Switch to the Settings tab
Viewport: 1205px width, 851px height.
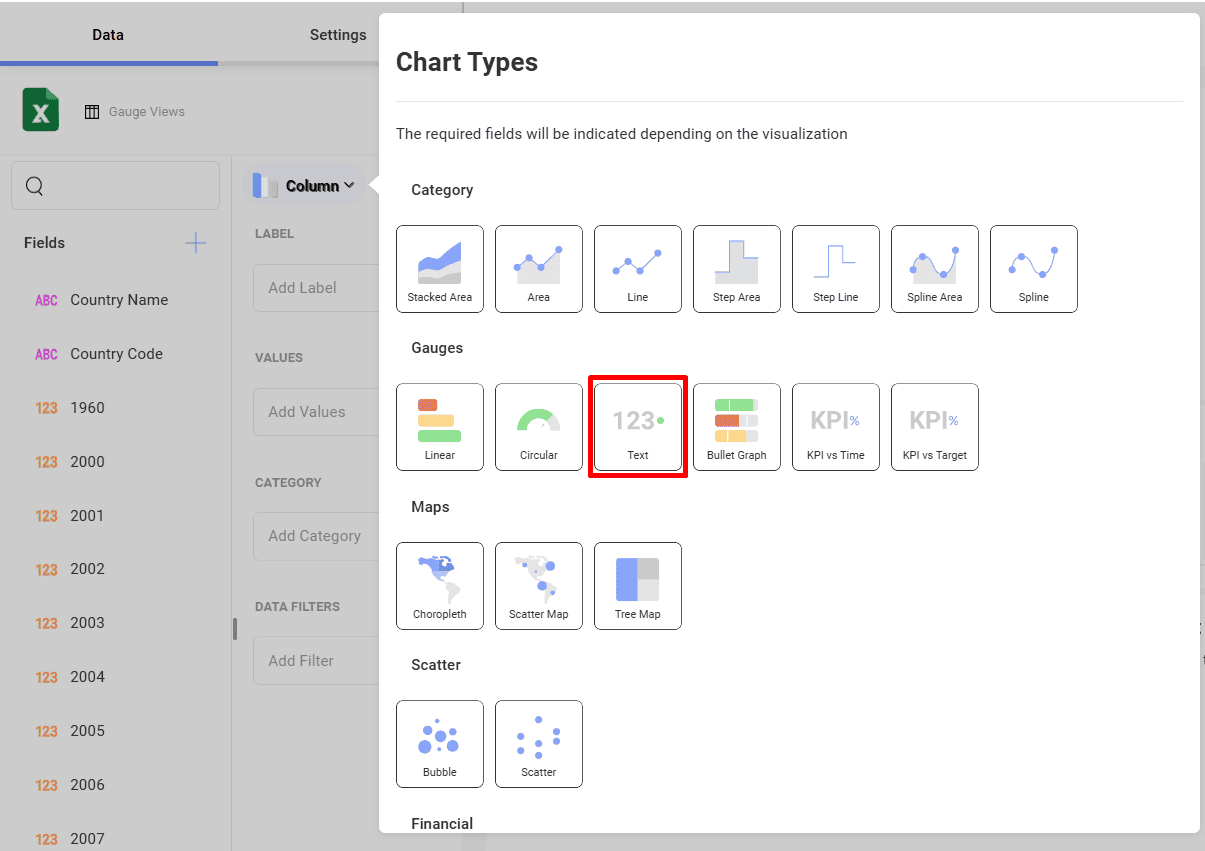[x=338, y=35]
